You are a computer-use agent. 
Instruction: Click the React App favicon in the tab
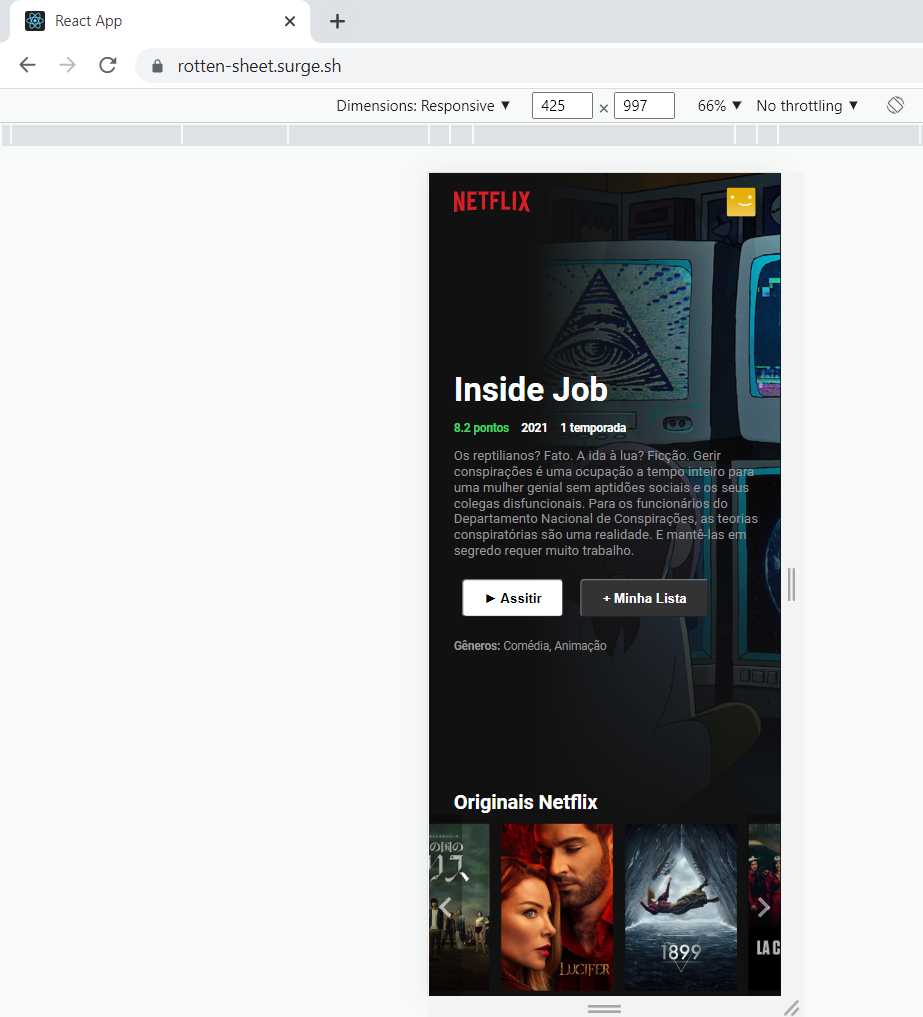coord(35,20)
